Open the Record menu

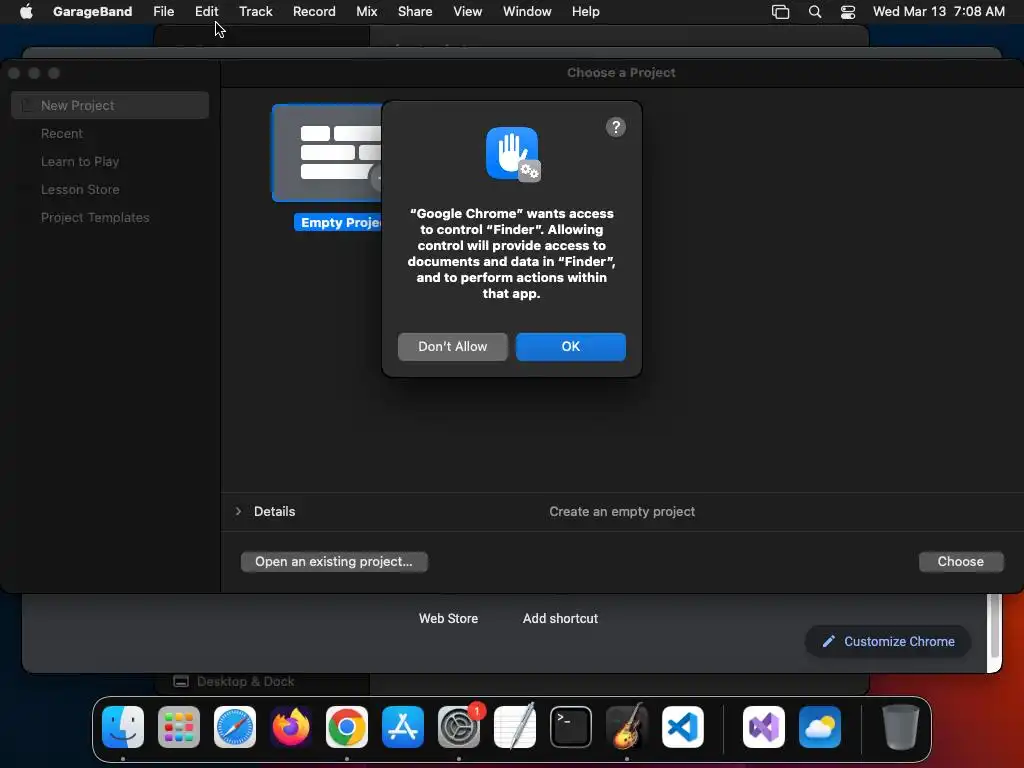(x=314, y=11)
